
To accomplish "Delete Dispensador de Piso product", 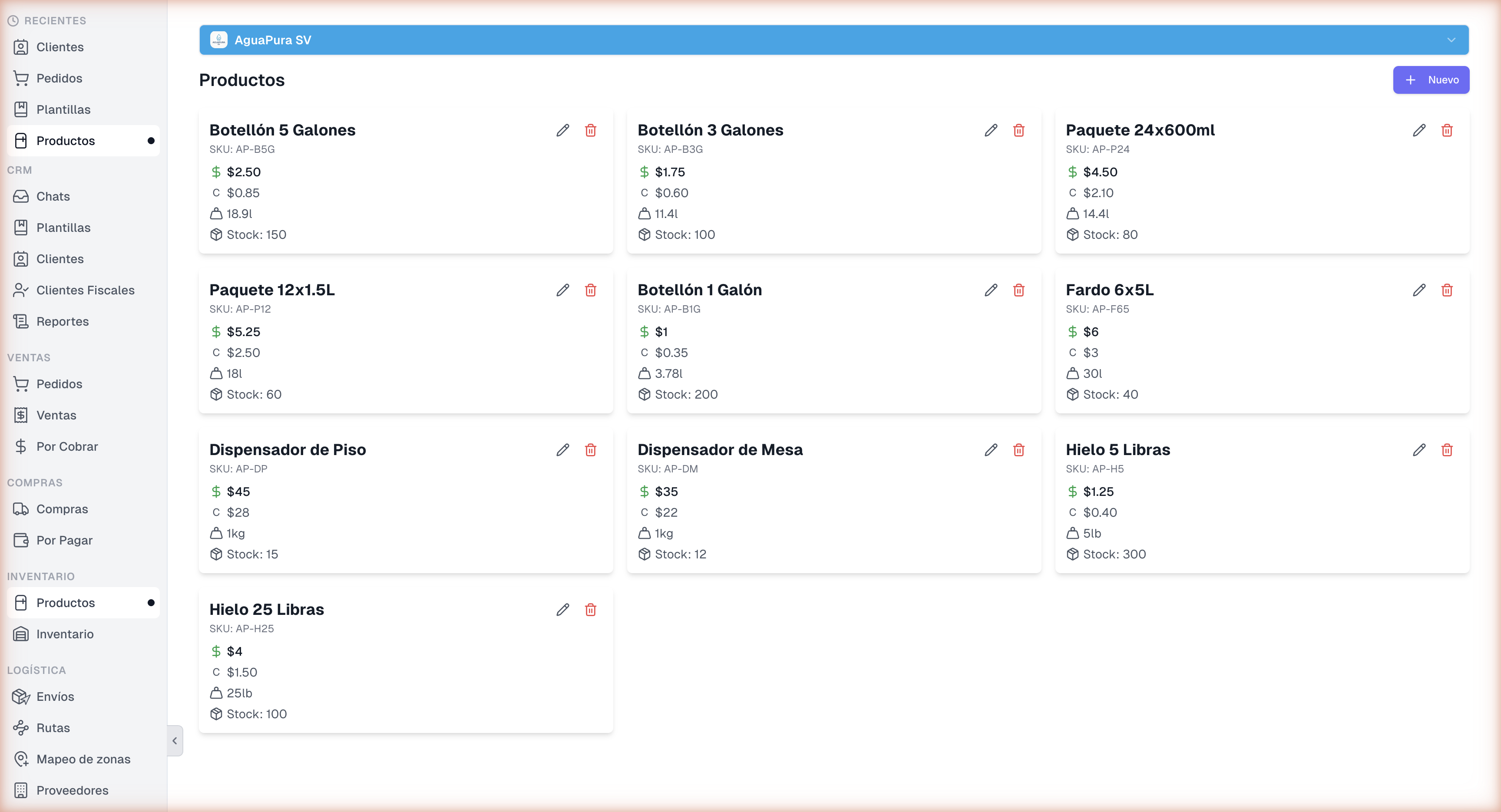I will click(590, 450).
